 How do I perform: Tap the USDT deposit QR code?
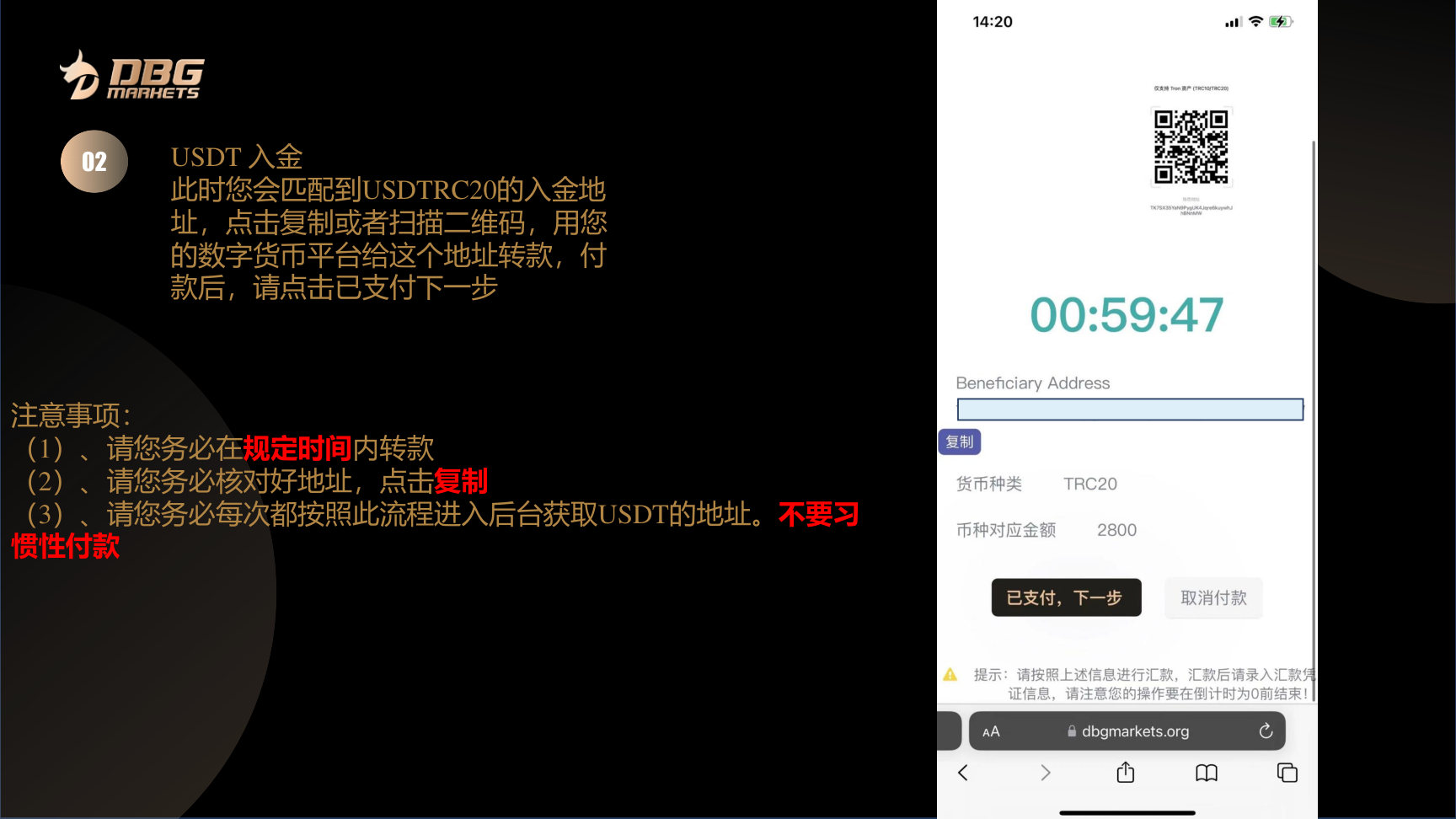pyautogui.click(x=1191, y=147)
